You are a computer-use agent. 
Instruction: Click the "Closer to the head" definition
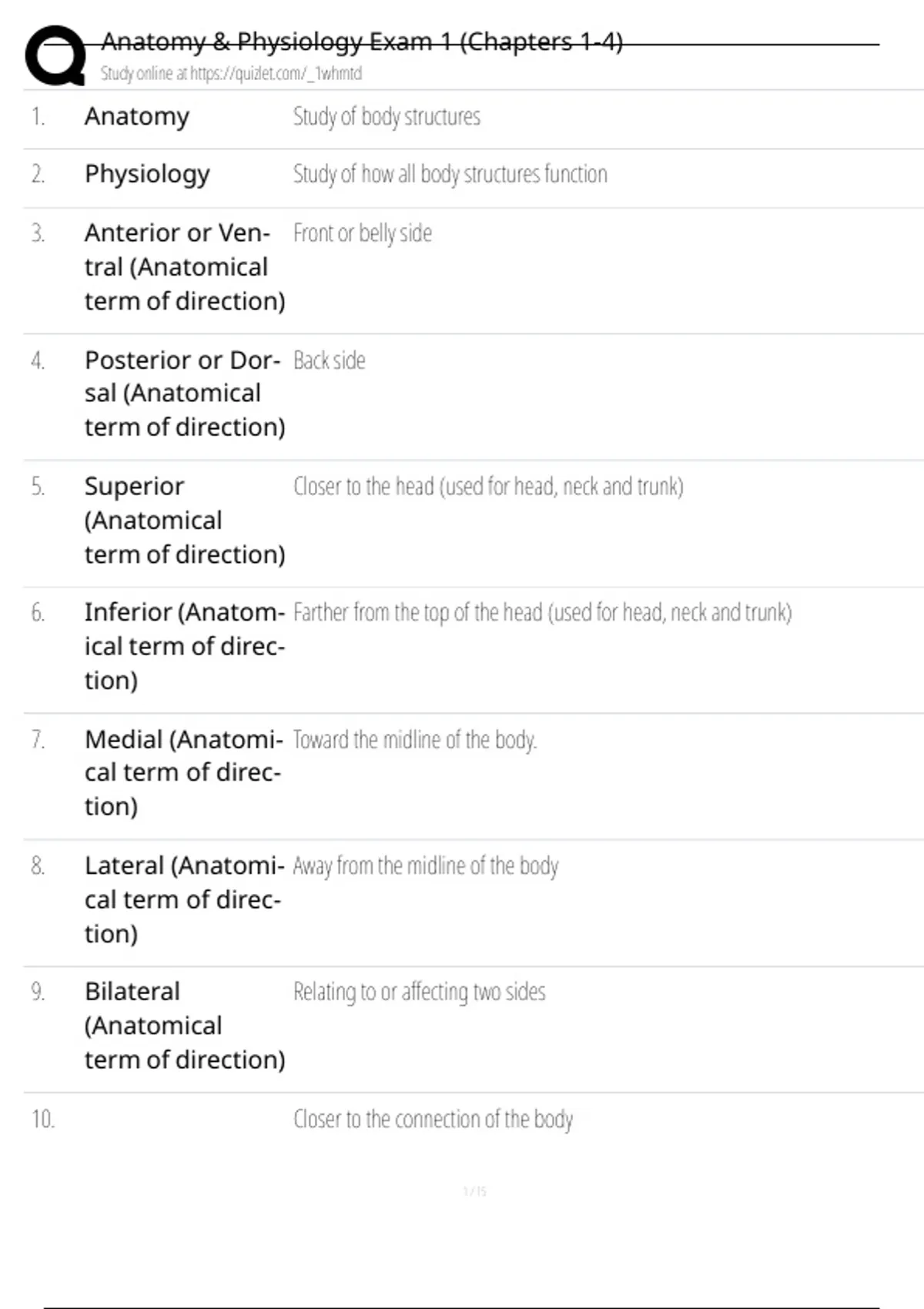tap(488, 487)
